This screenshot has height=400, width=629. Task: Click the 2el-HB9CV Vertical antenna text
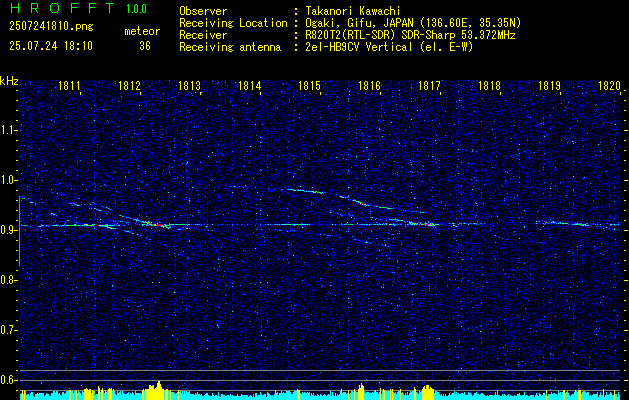tap(389, 47)
